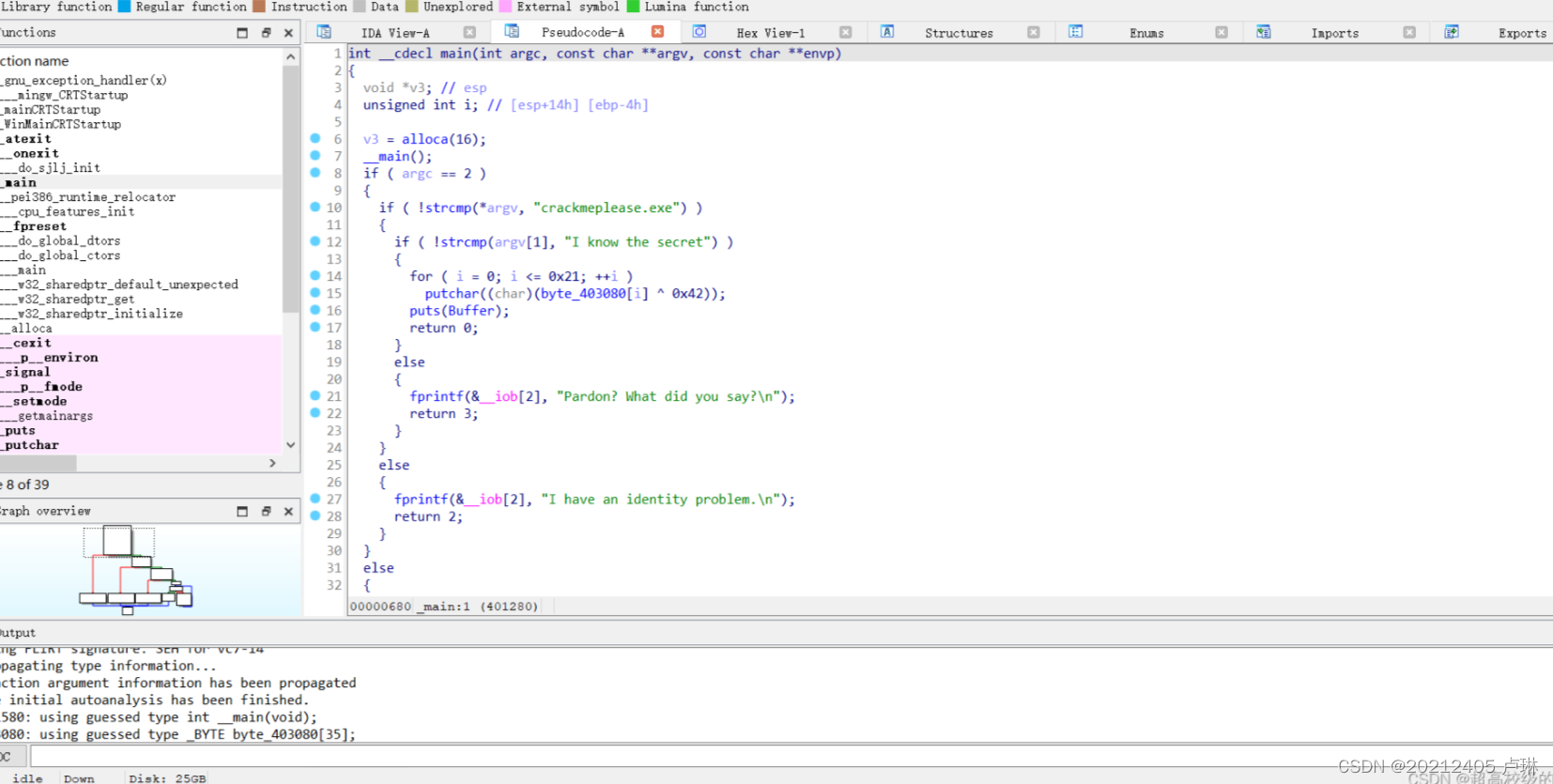Close the Hex View-1 tab
The image size is (1553, 784).
coord(845,32)
